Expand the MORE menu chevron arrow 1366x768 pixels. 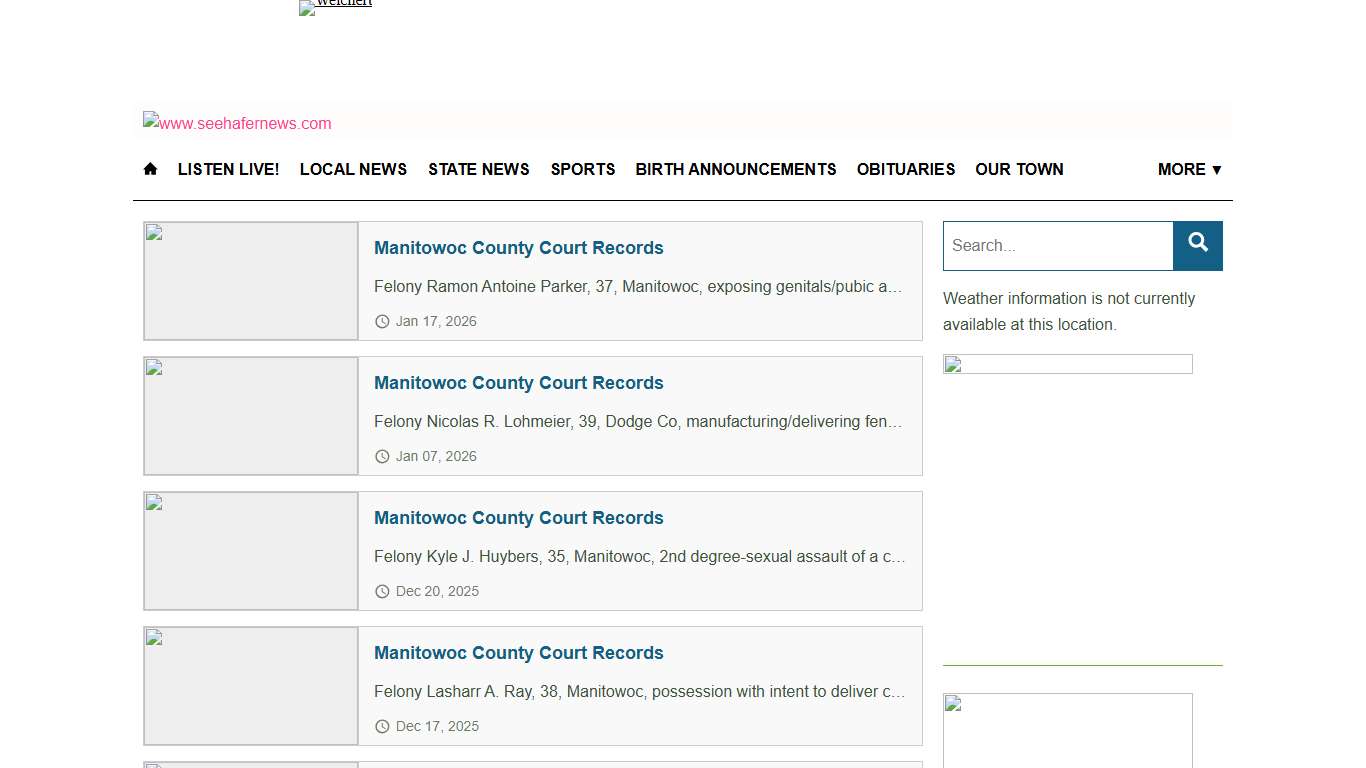(1216, 169)
